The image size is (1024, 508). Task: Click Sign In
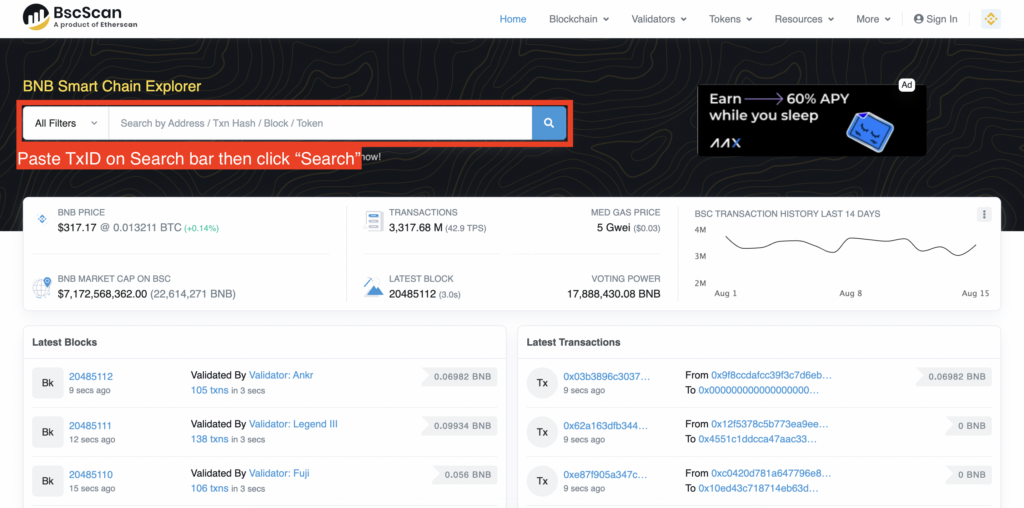click(x=935, y=19)
